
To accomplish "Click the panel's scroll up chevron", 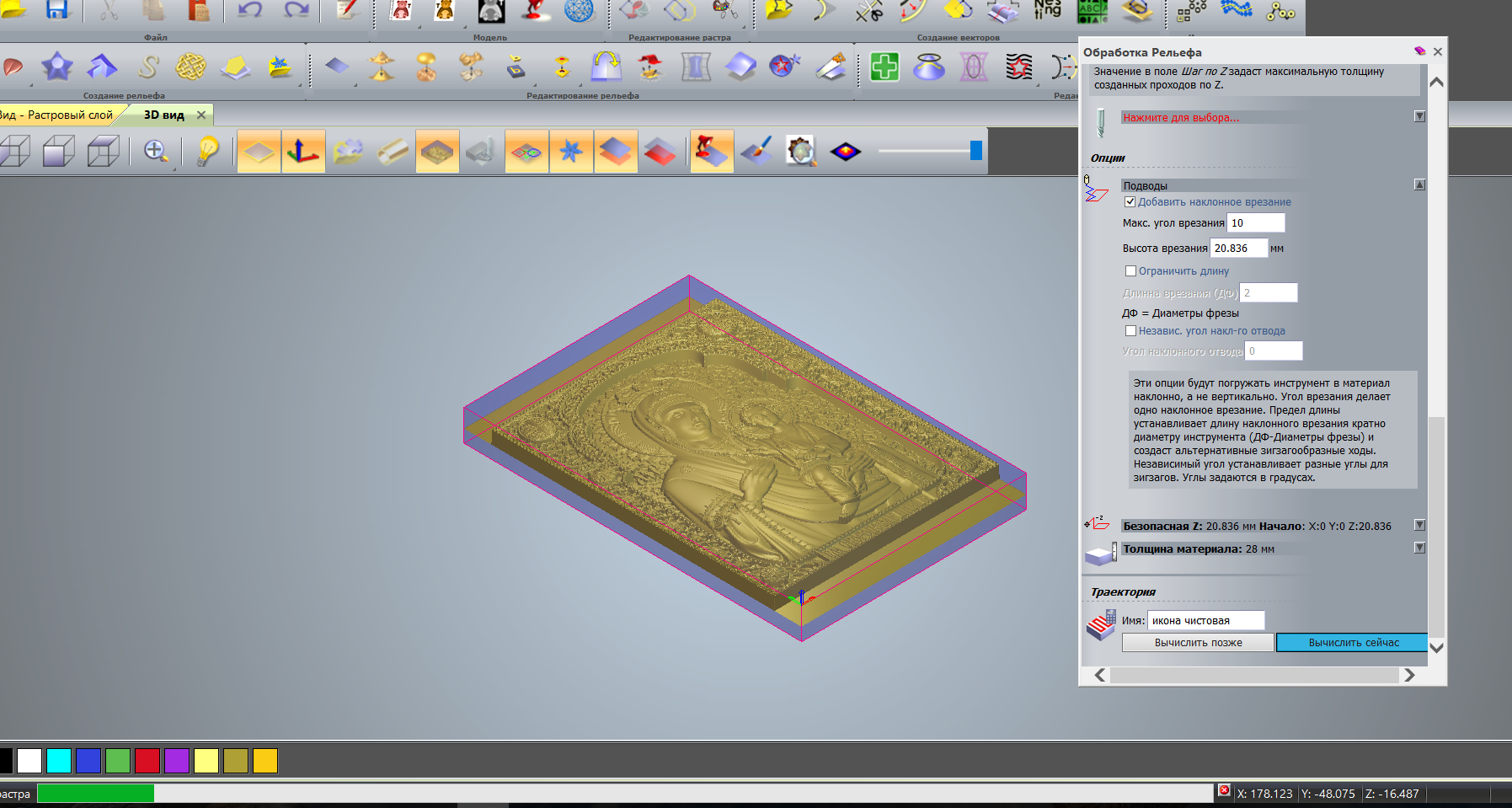I will tap(1437, 83).
